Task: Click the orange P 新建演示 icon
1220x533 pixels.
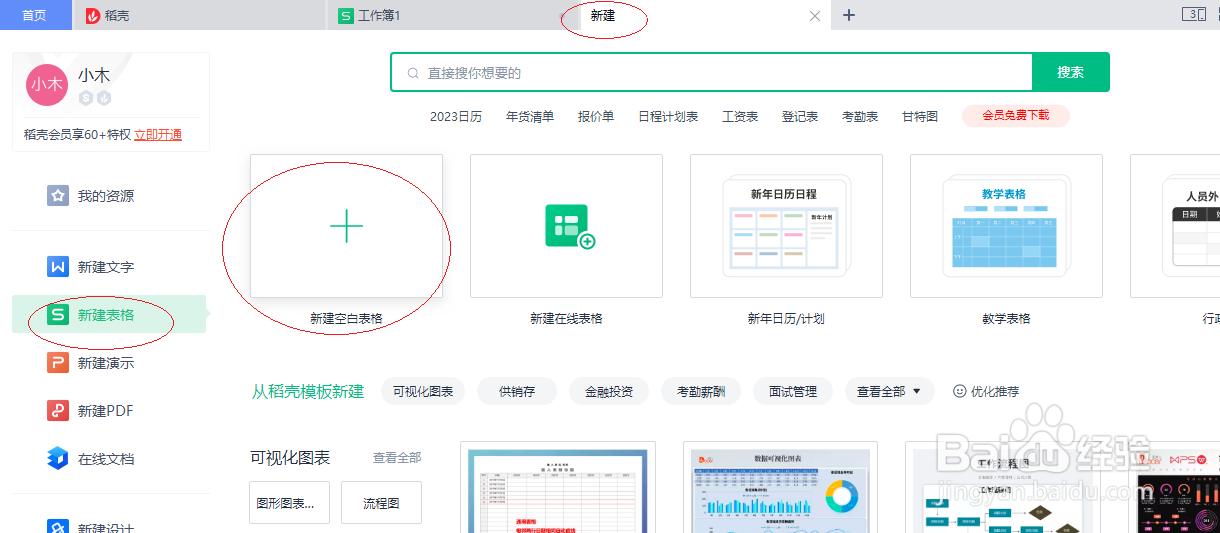Action: pyautogui.click(x=58, y=363)
